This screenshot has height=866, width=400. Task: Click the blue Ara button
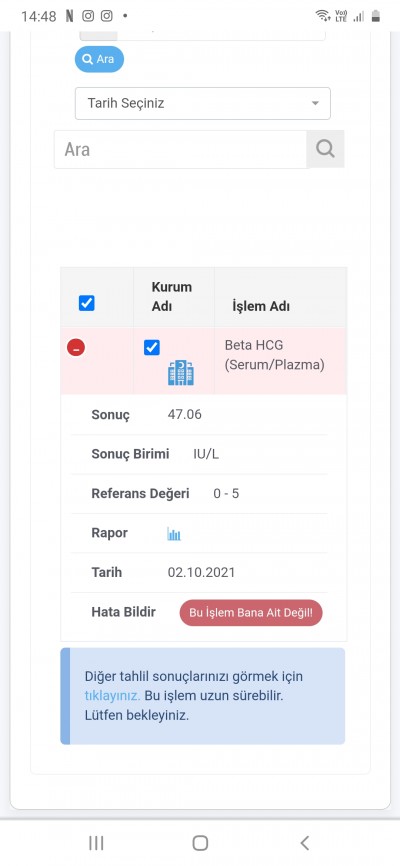[x=99, y=59]
